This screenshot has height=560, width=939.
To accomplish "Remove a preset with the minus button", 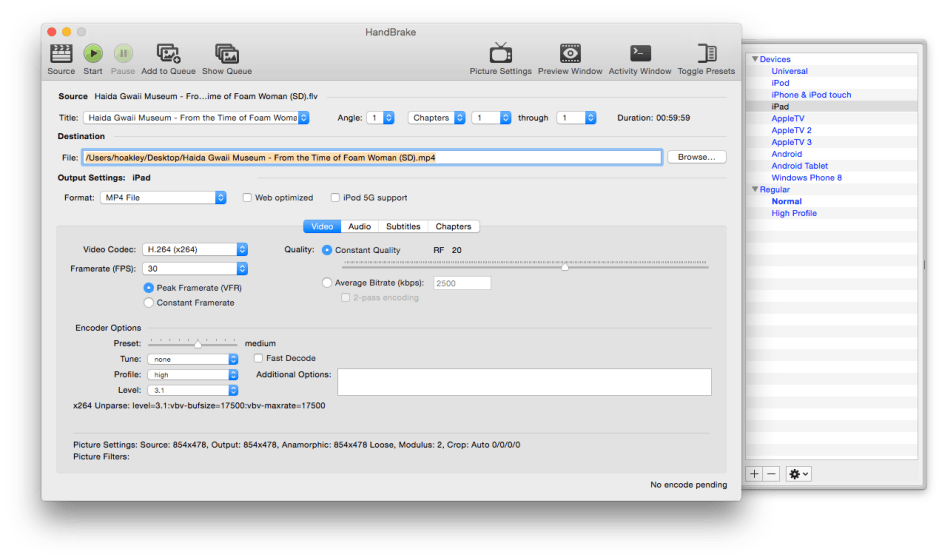I will tap(771, 474).
